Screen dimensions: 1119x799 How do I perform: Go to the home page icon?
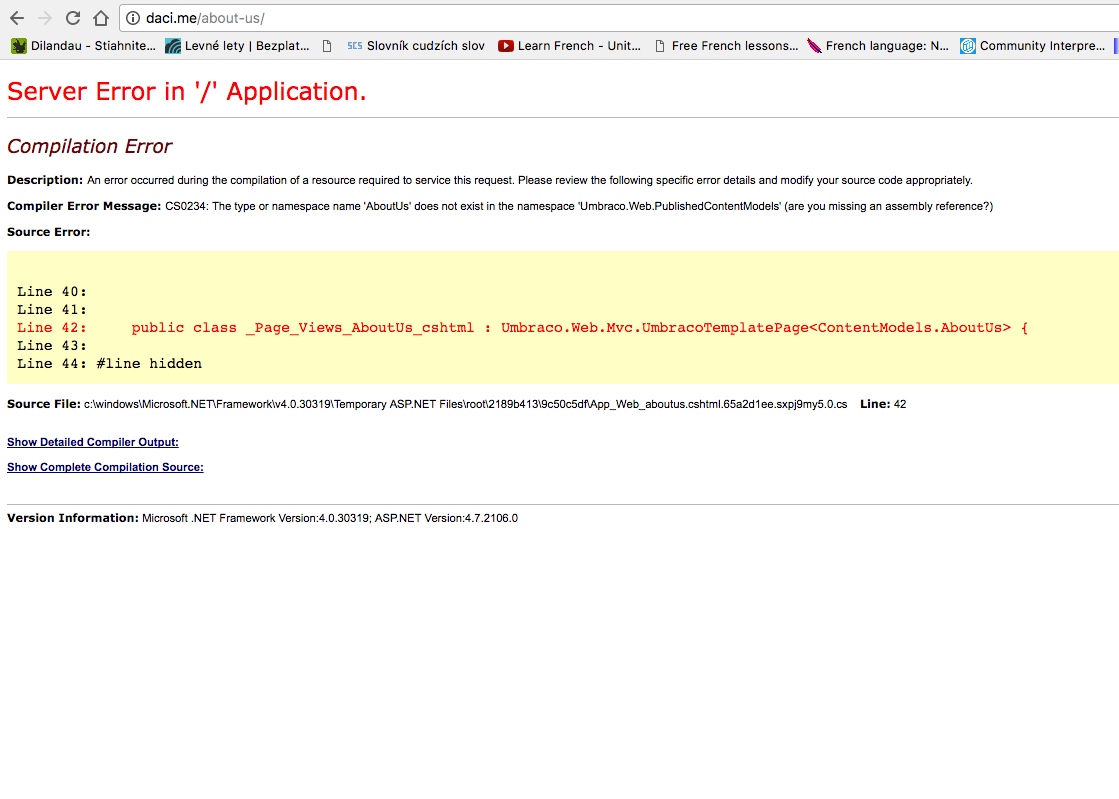pyautogui.click(x=101, y=18)
